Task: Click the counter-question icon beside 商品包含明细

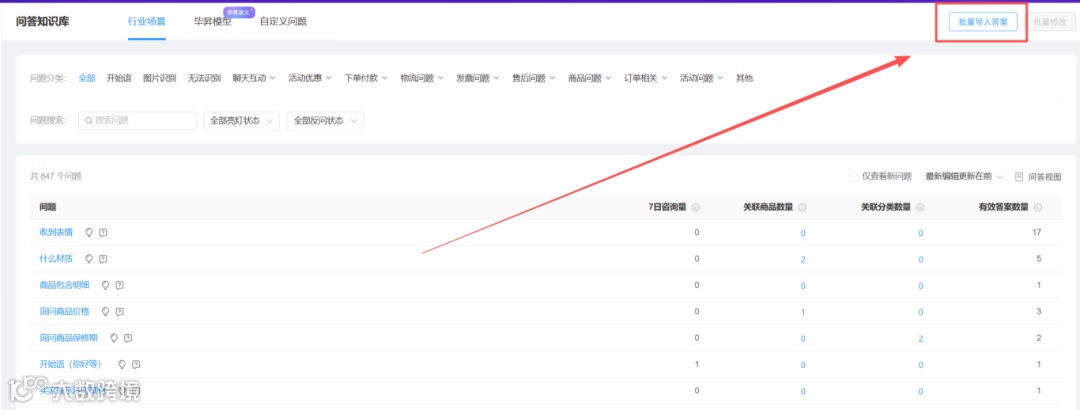Action: click(119, 285)
